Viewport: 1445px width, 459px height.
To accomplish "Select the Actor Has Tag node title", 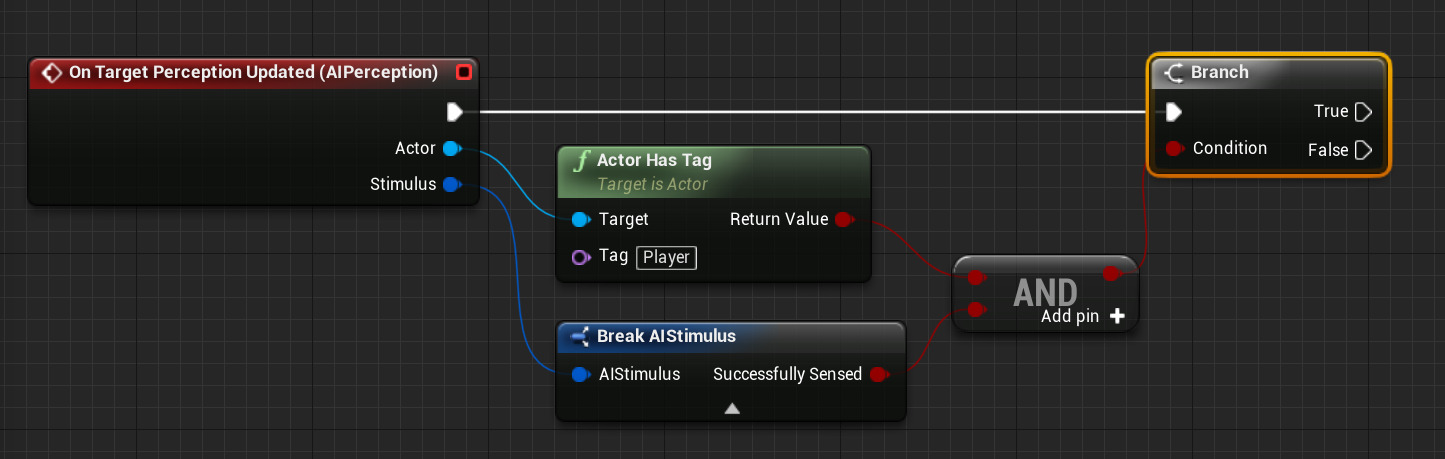I will pyautogui.click(x=654, y=160).
